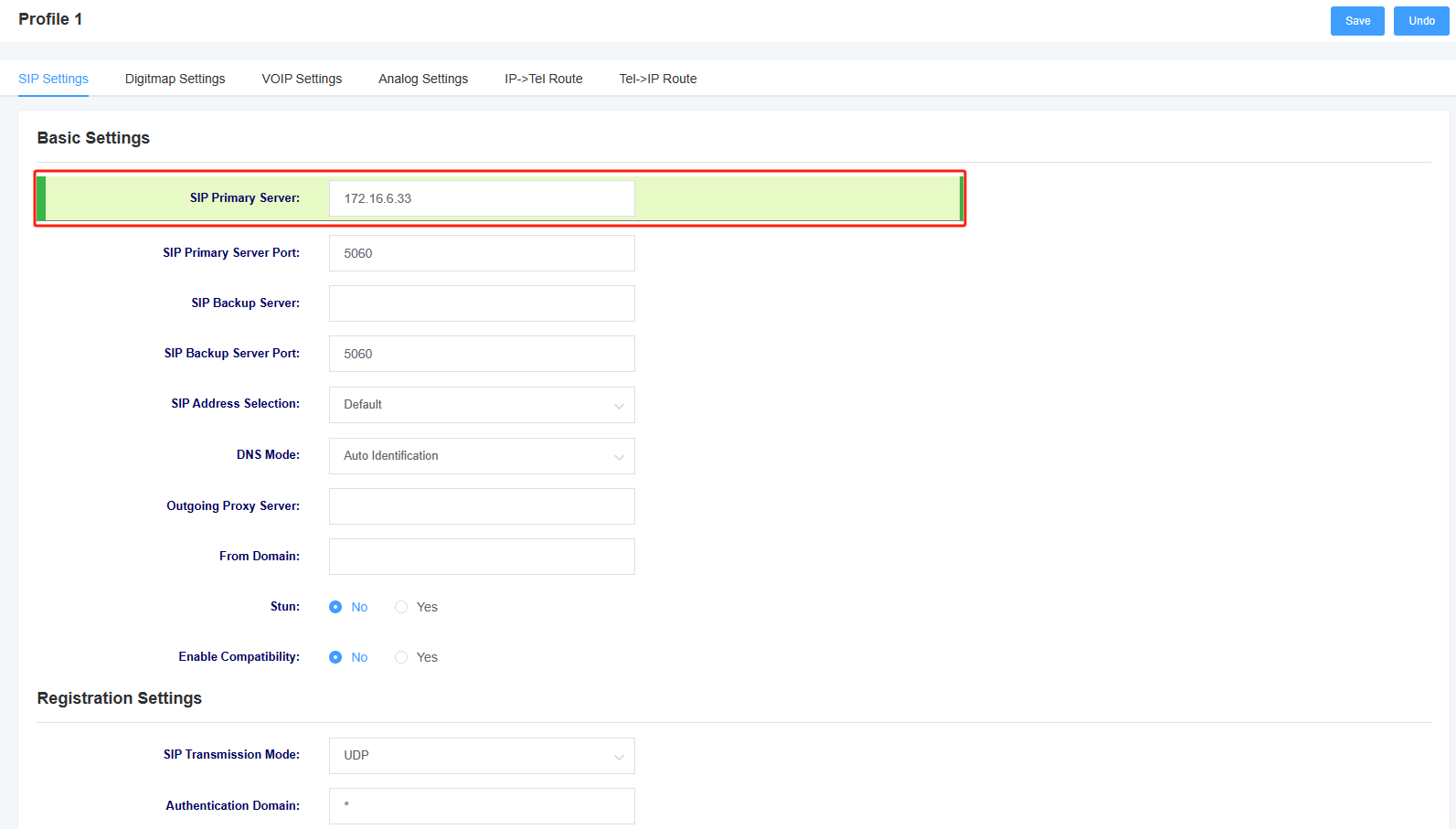This screenshot has height=829, width=1456.
Task: Click the Registration Settings heading
Action: (120, 698)
